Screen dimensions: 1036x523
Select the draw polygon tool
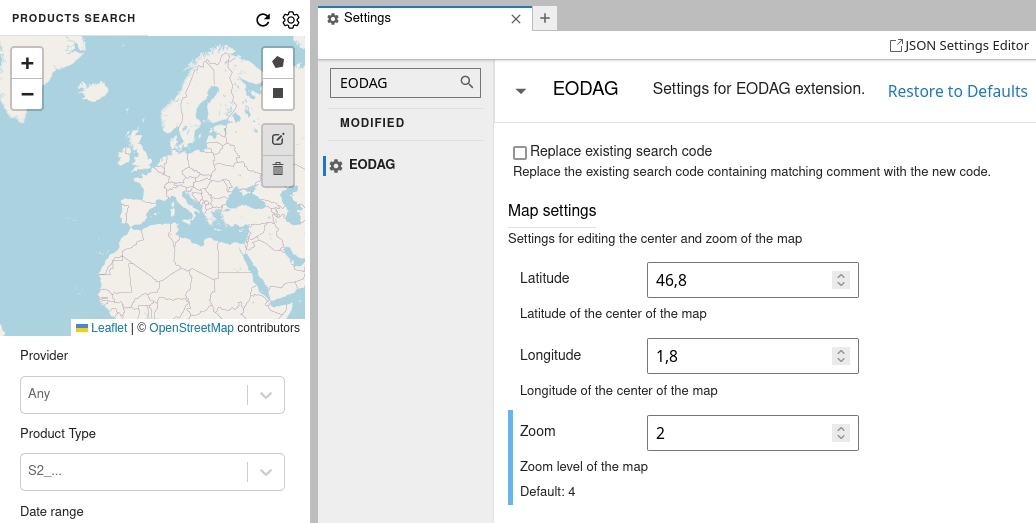(278, 63)
